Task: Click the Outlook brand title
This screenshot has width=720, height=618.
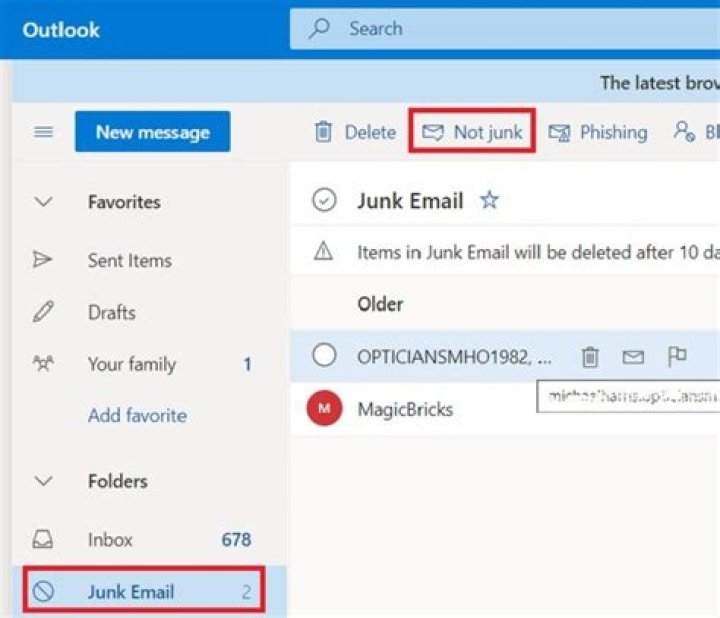Action: pyautogui.click(x=61, y=30)
